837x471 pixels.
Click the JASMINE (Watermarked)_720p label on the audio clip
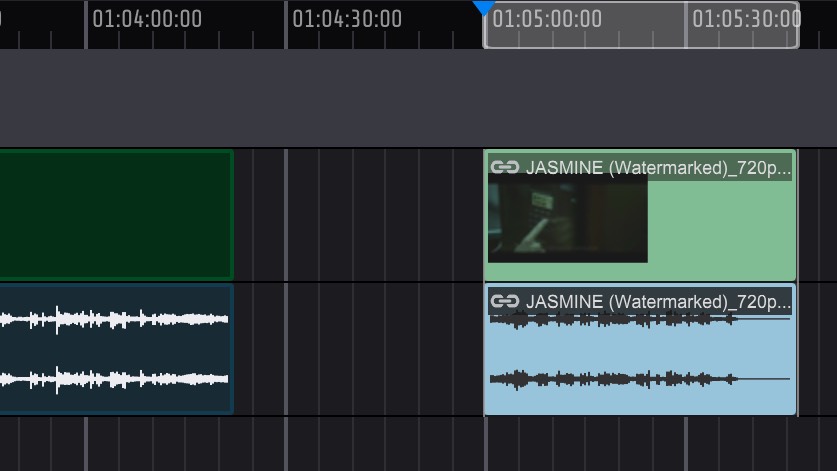click(x=658, y=302)
